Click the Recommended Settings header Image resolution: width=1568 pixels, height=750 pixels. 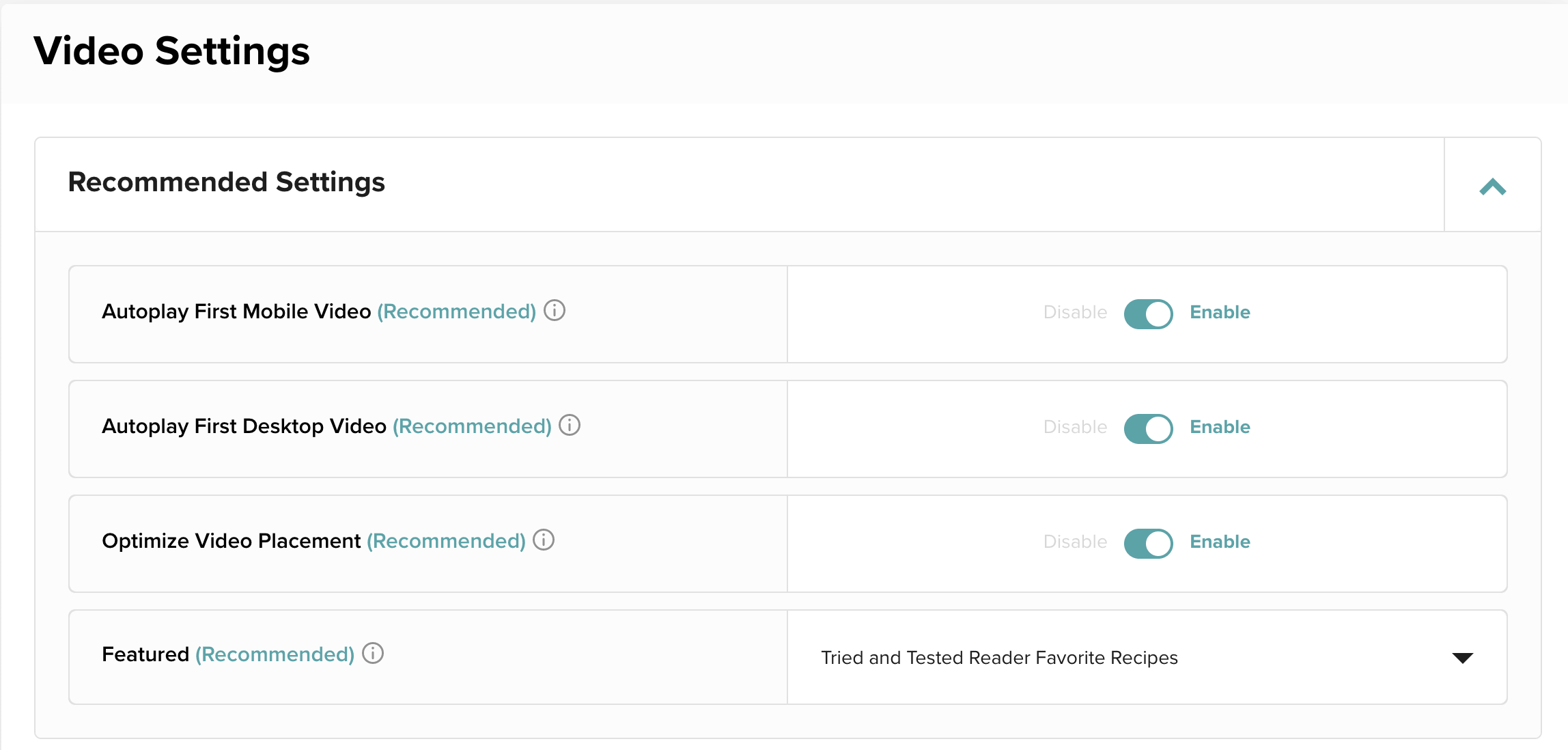(x=226, y=182)
